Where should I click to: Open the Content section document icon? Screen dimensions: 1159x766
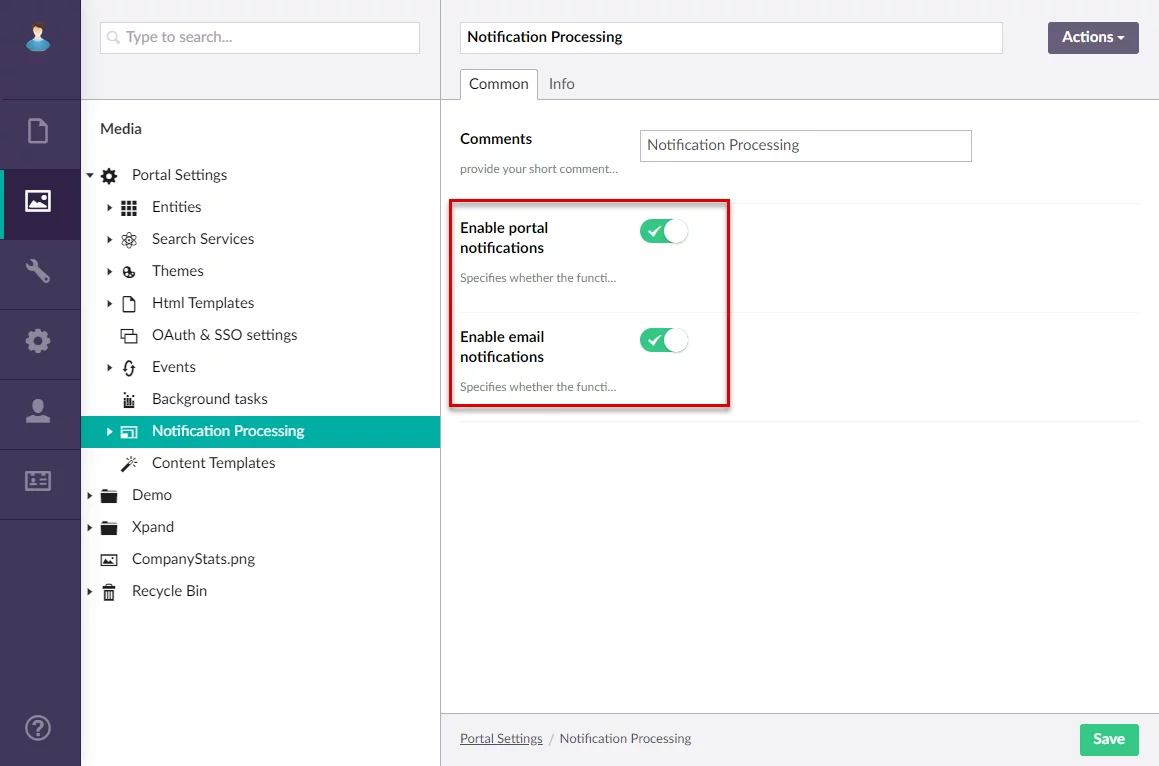[38, 131]
